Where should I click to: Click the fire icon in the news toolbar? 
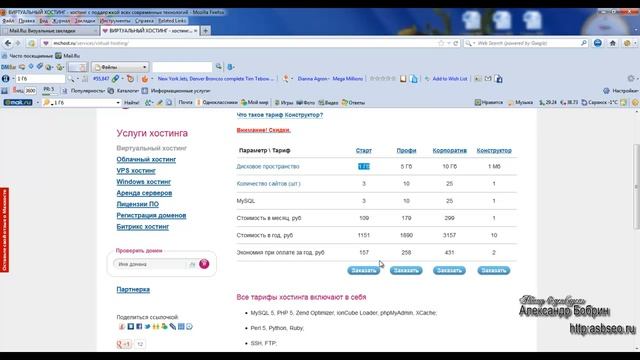[x=144, y=79]
